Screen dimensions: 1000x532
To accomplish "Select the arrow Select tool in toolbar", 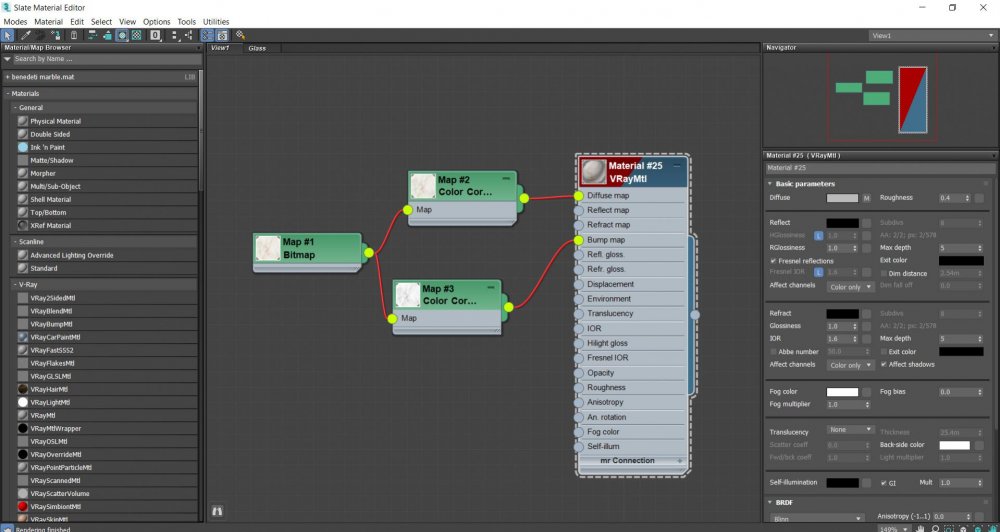I will [8, 35].
